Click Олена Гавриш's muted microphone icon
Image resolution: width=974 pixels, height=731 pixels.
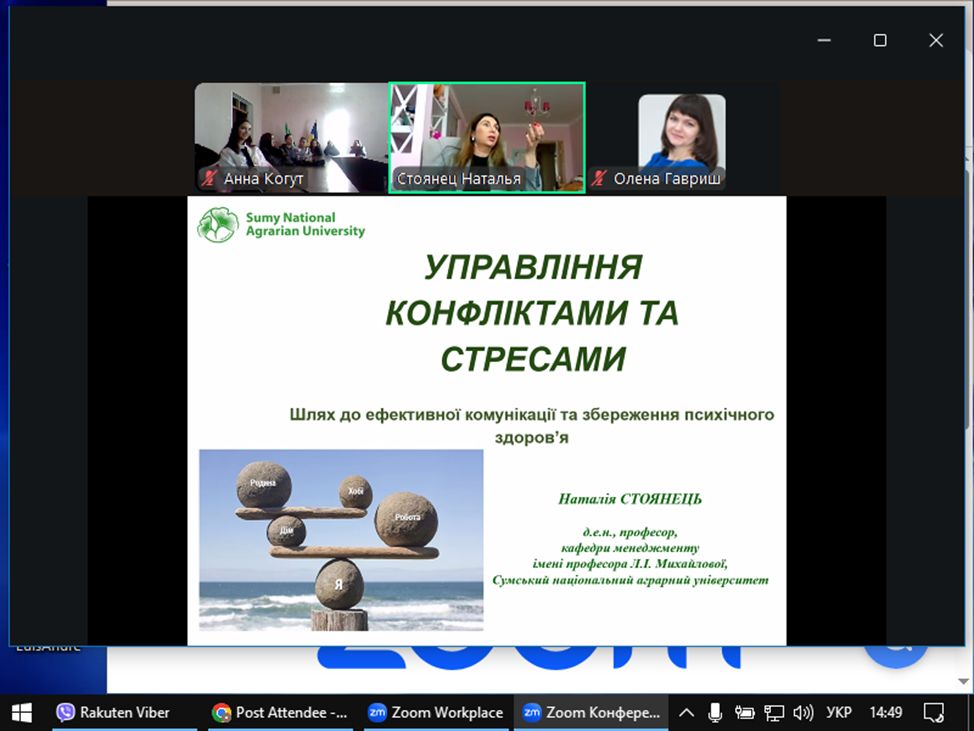600,179
